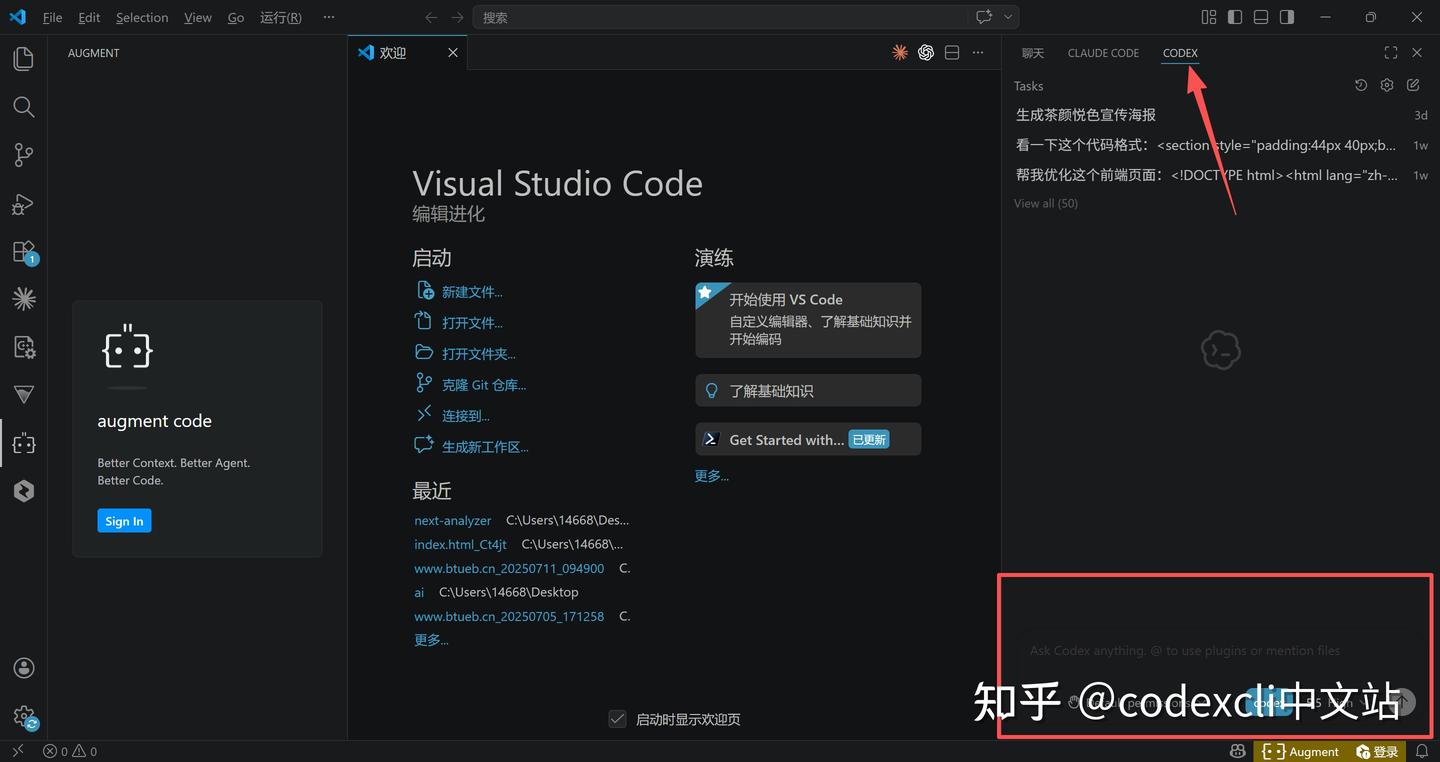
Task: Open the File menu
Action: (x=52, y=17)
